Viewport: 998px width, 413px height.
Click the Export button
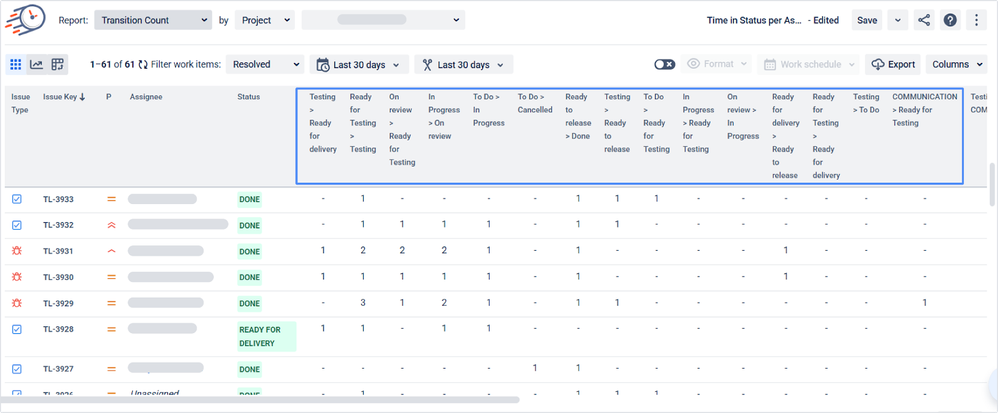893,65
